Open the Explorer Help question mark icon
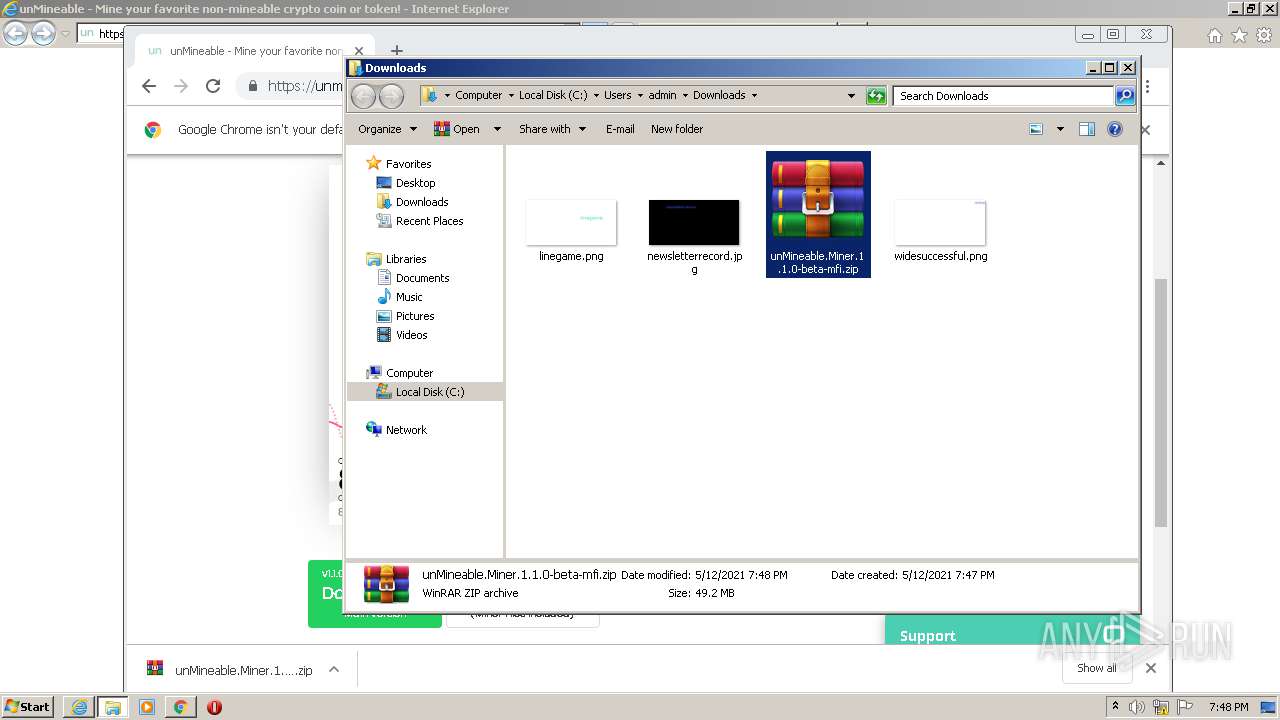This screenshot has width=1280, height=720. [1115, 129]
